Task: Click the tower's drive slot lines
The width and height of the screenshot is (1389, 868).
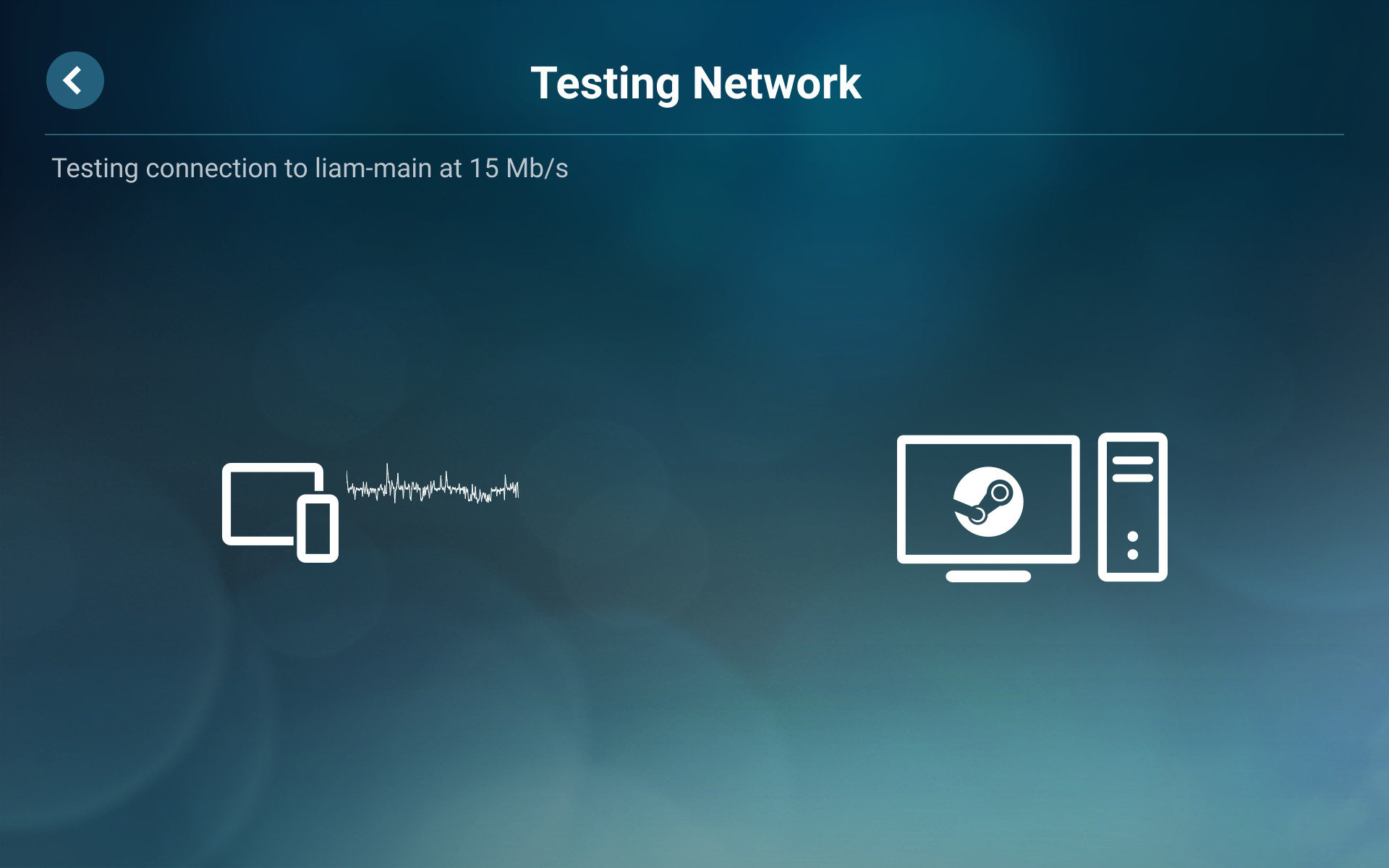Action: (1133, 469)
